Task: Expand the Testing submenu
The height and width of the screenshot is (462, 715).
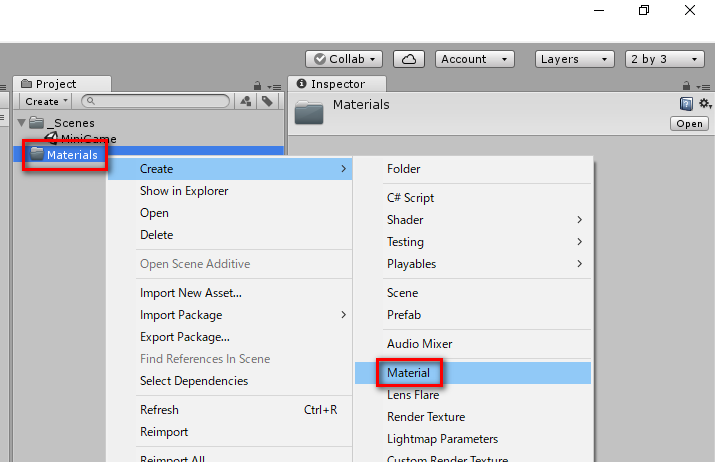Action: coord(473,242)
